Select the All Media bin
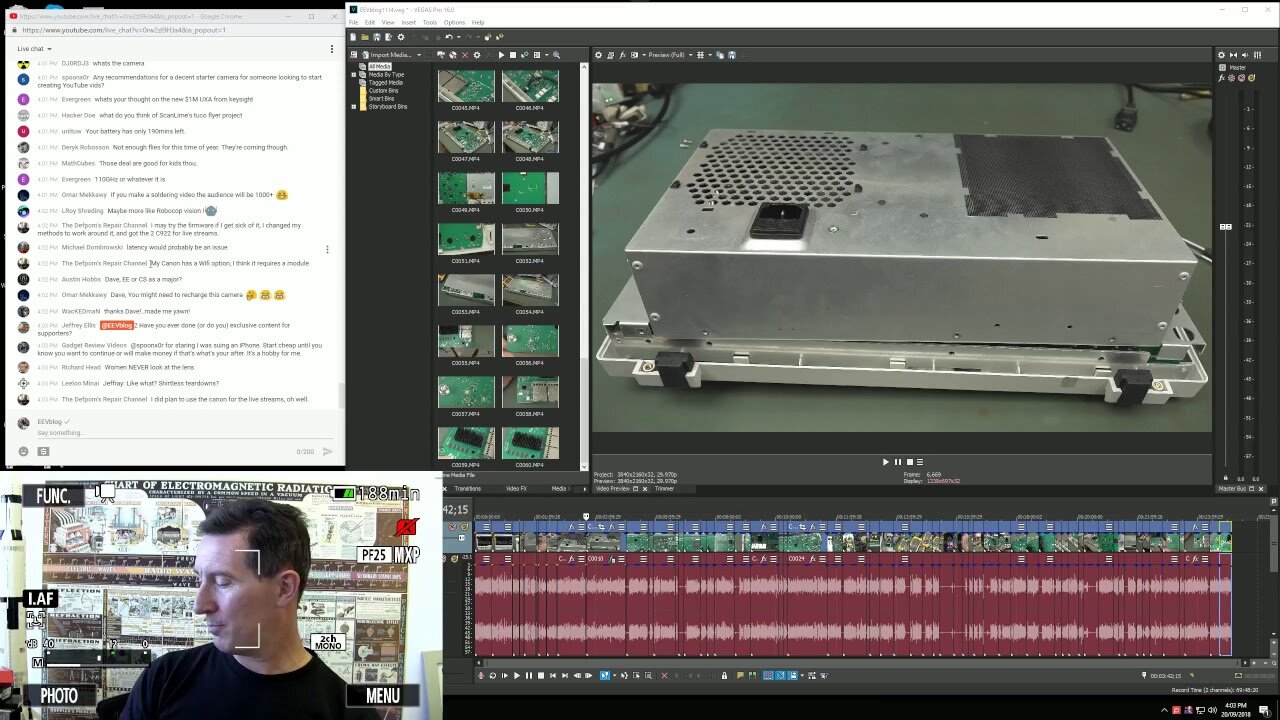Image resolution: width=1280 pixels, height=720 pixels. click(x=379, y=66)
